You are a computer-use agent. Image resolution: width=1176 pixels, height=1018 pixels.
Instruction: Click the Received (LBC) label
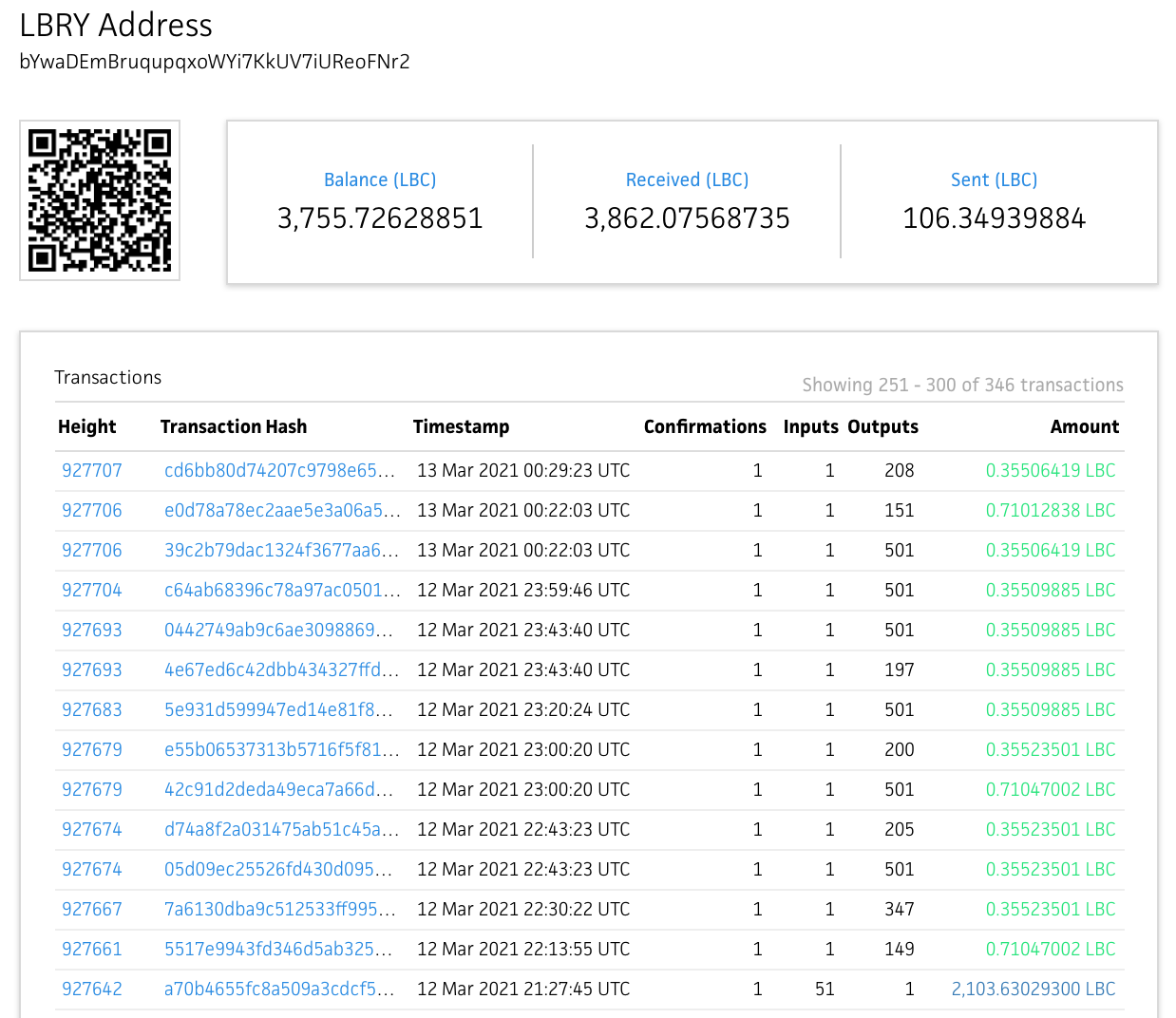click(687, 179)
